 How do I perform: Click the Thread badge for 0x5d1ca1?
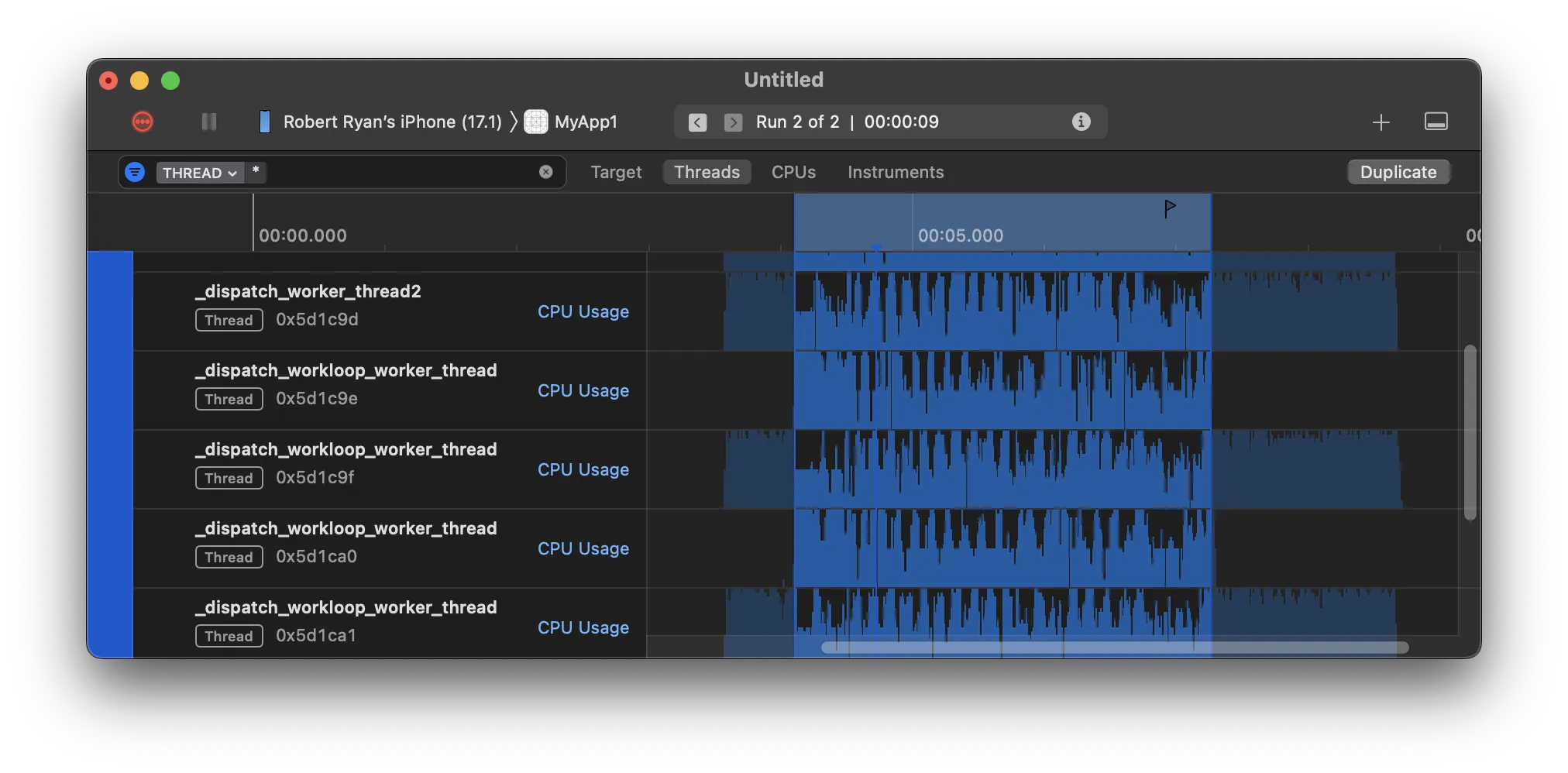(229, 636)
